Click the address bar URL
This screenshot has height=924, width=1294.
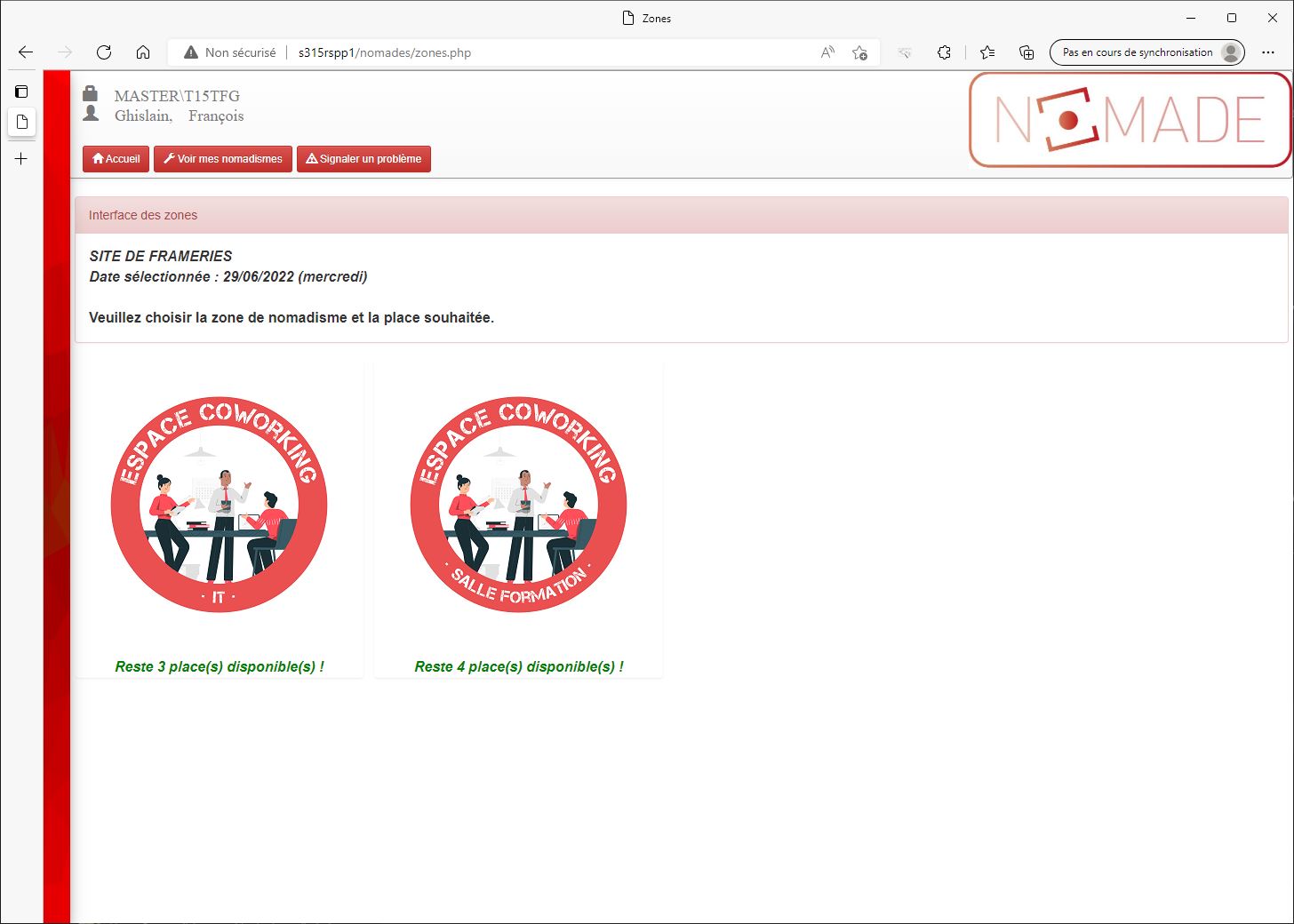385,52
